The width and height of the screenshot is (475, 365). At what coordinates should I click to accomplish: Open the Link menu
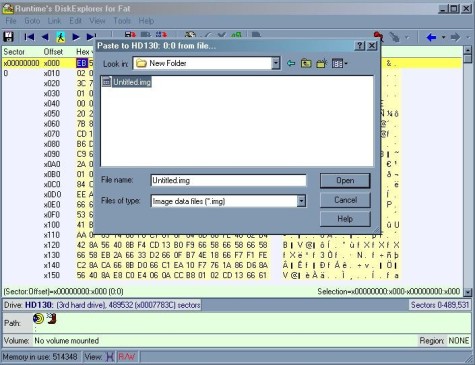(54, 21)
